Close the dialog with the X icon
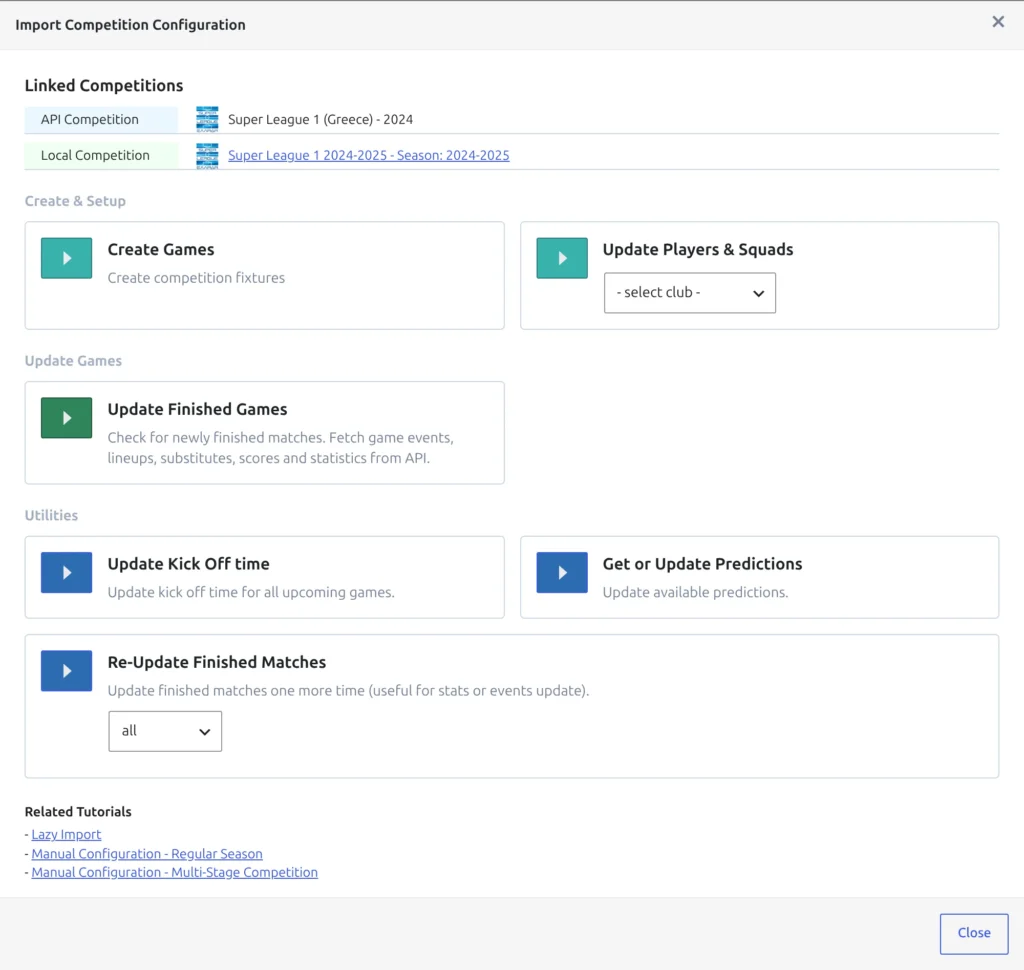Image resolution: width=1024 pixels, height=970 pixels. point(998,22)
